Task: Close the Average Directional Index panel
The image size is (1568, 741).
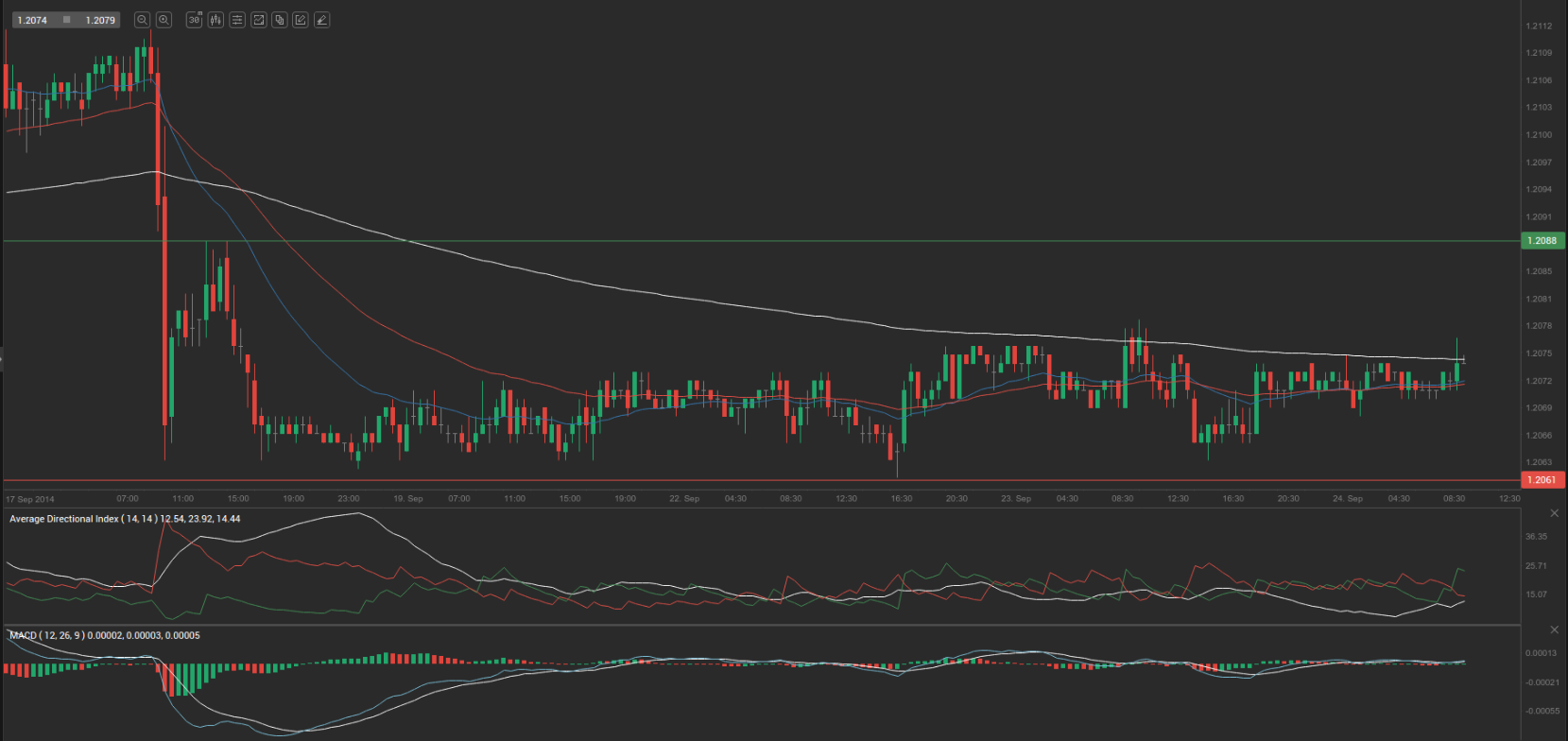Action: point(1555,513)
